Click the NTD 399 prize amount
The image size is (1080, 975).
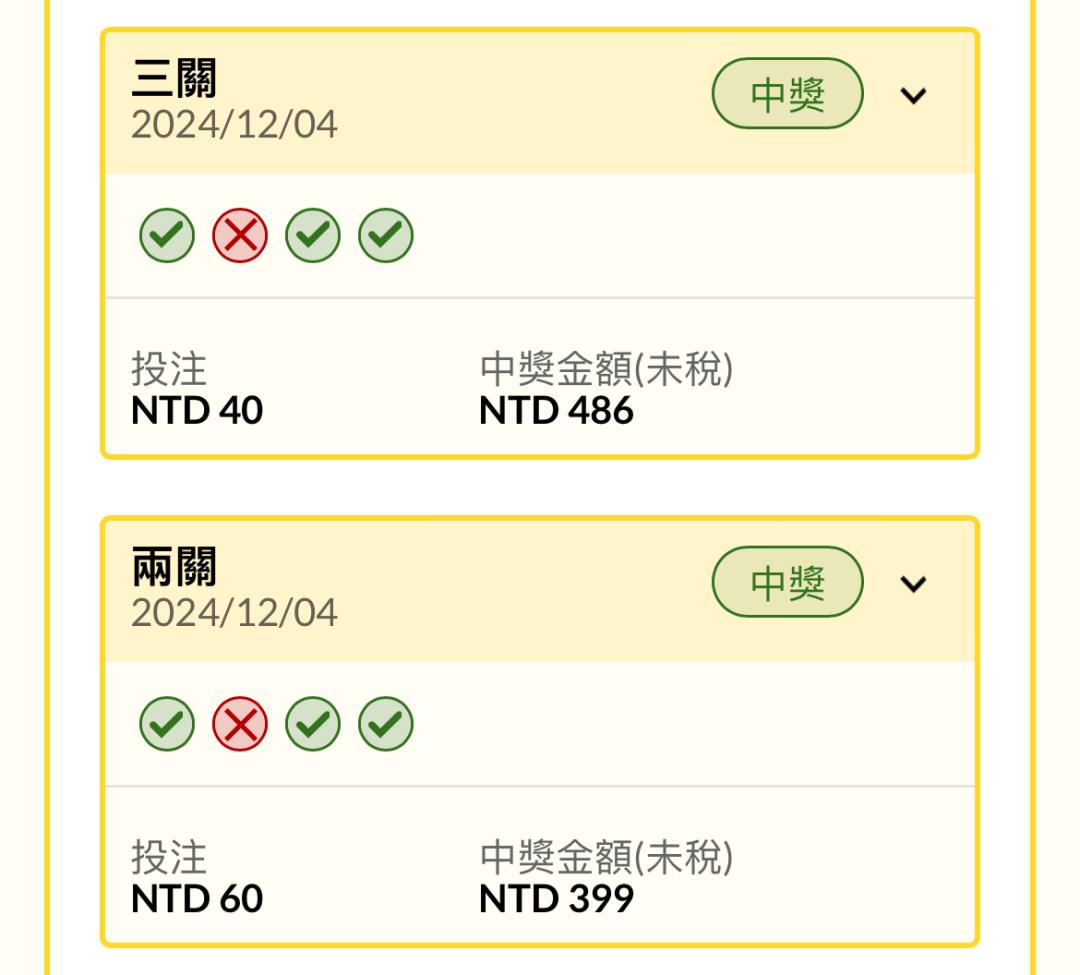click(x=556, y=899)
